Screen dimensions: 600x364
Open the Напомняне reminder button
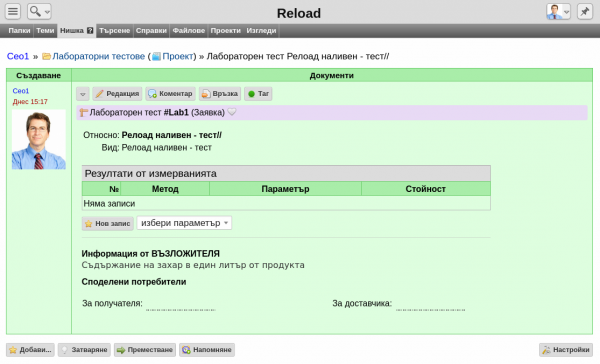coord(207,350)
